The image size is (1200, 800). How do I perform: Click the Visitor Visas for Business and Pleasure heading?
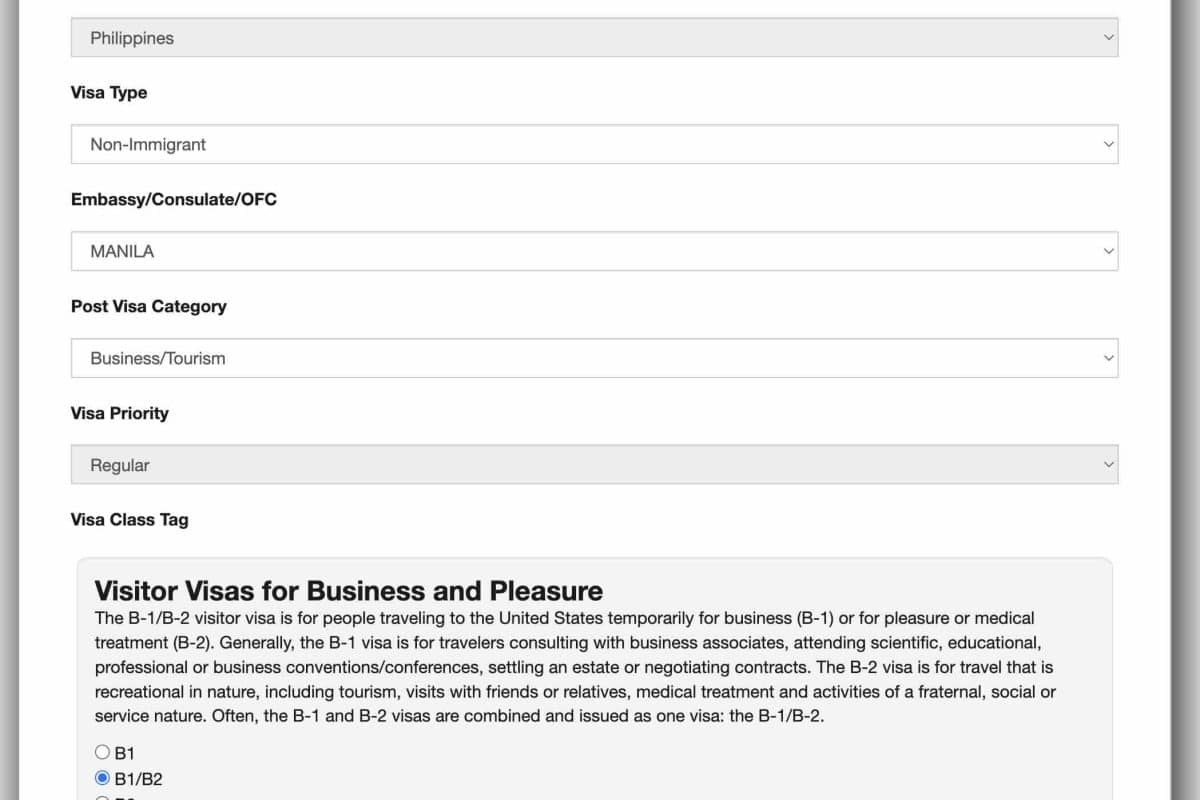[x=349, y=590]
